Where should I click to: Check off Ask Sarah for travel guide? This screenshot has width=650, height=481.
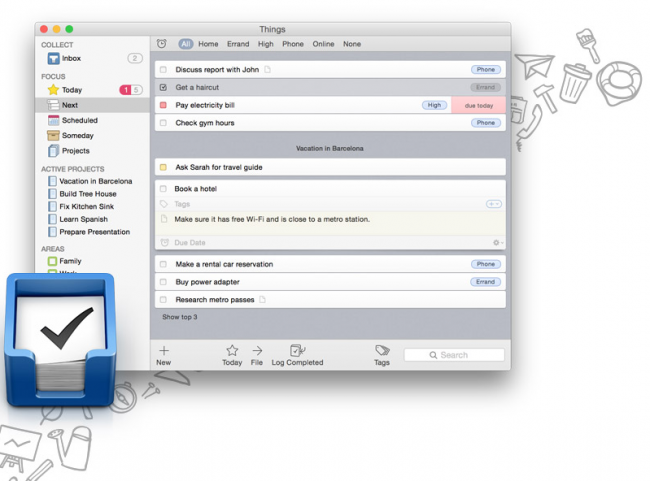pos(163,167)
